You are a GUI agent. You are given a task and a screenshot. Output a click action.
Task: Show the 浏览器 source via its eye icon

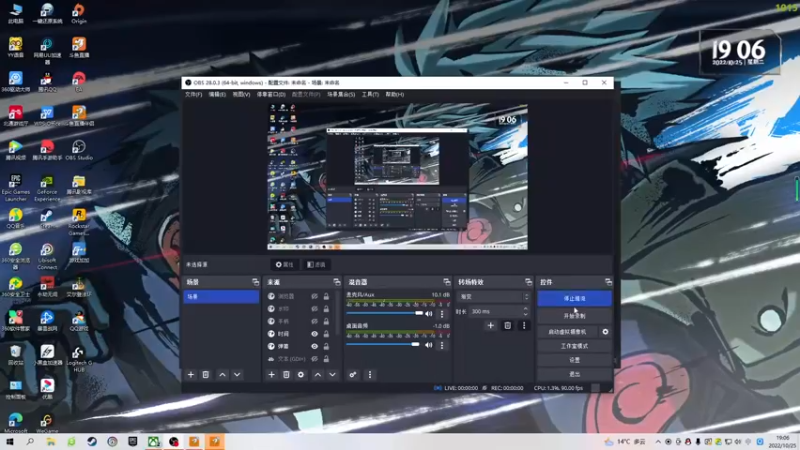coord(314,296)
